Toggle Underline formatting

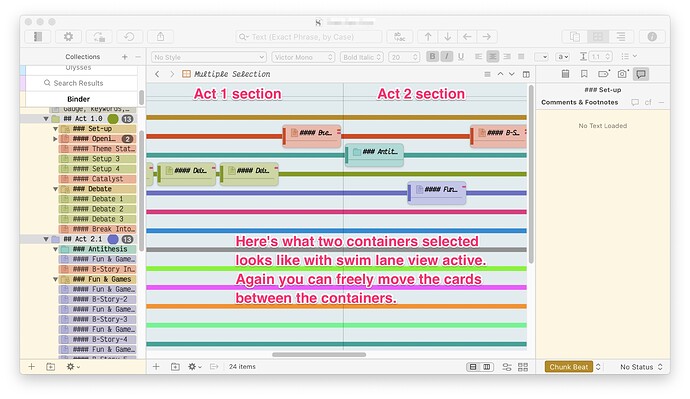click(x=461, y=56)
